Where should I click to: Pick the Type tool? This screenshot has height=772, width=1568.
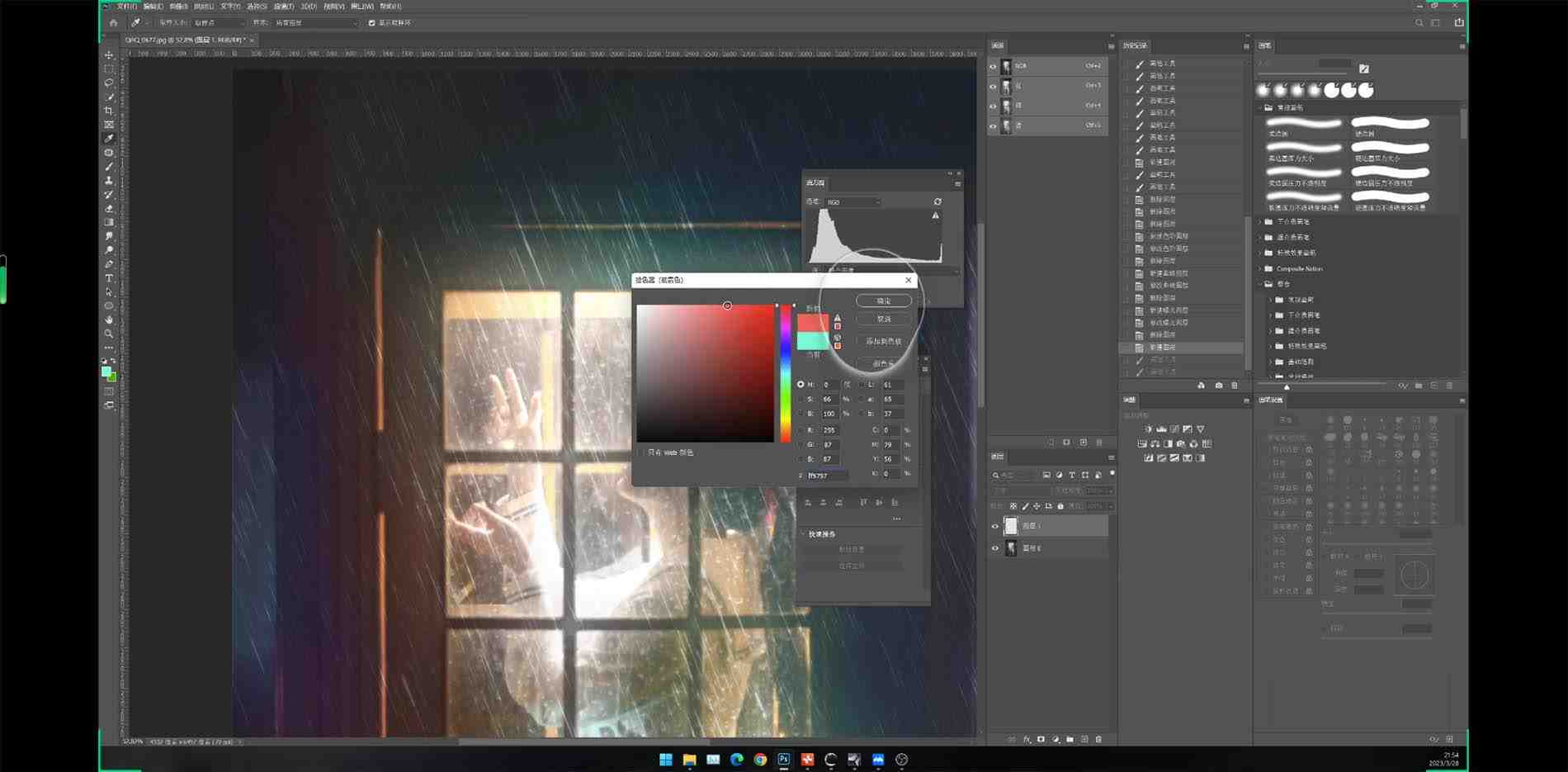pyautogui.click(x=108, y=278)
